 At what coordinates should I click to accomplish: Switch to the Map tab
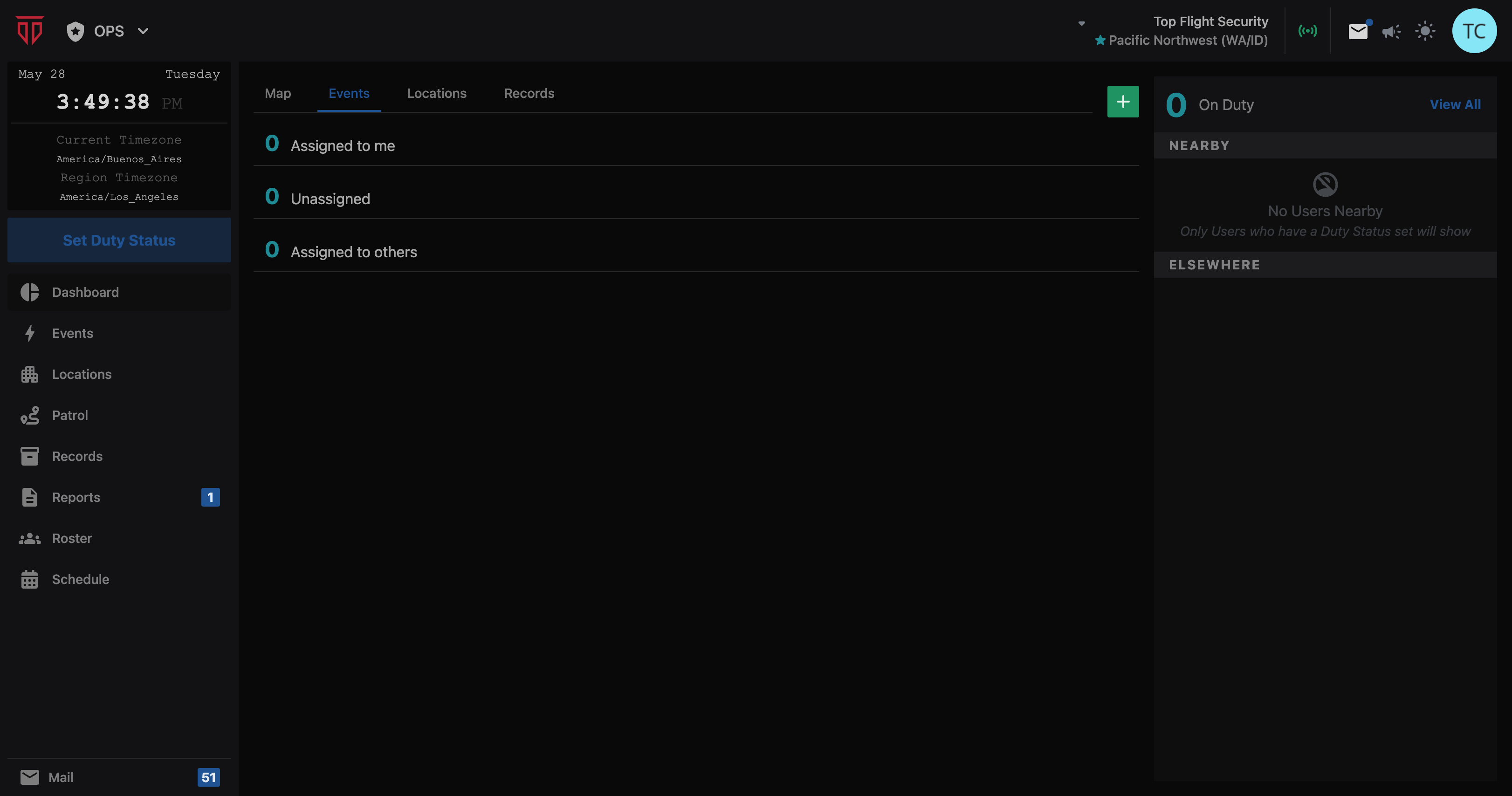pos(278,93)
